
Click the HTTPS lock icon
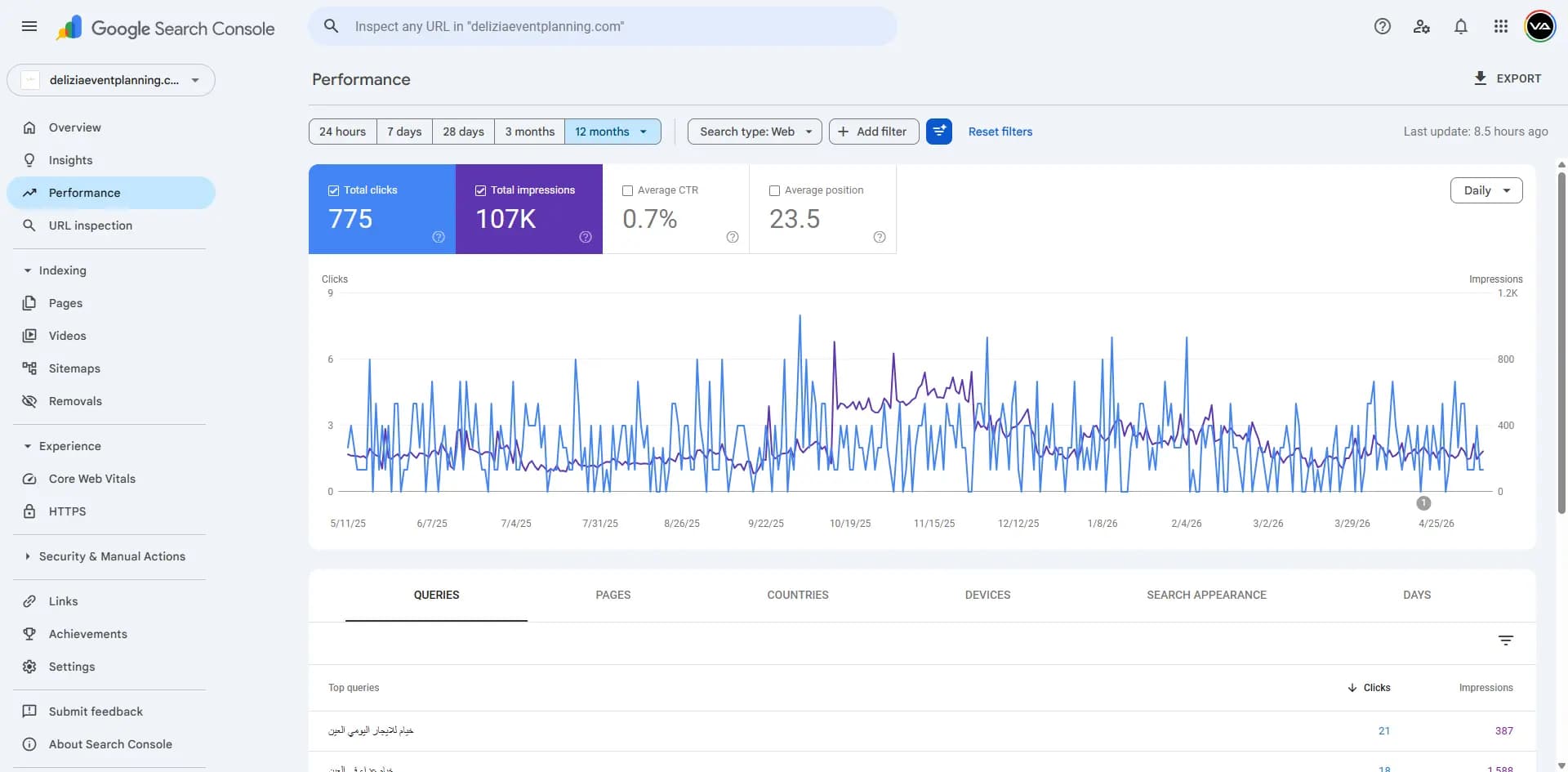click(x=29, y=511)
